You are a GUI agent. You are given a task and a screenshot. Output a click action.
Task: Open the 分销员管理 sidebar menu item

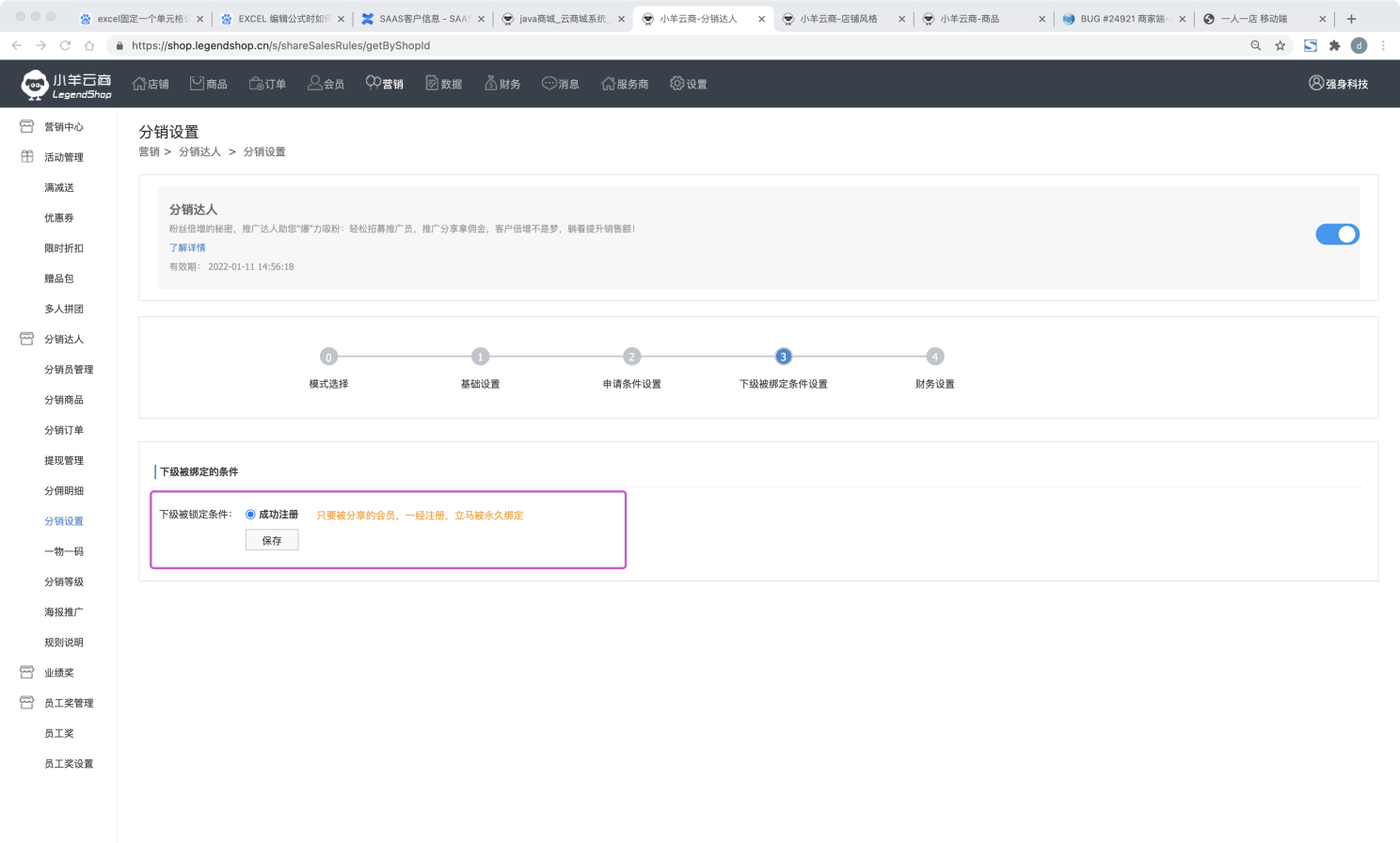pos(69,370)
